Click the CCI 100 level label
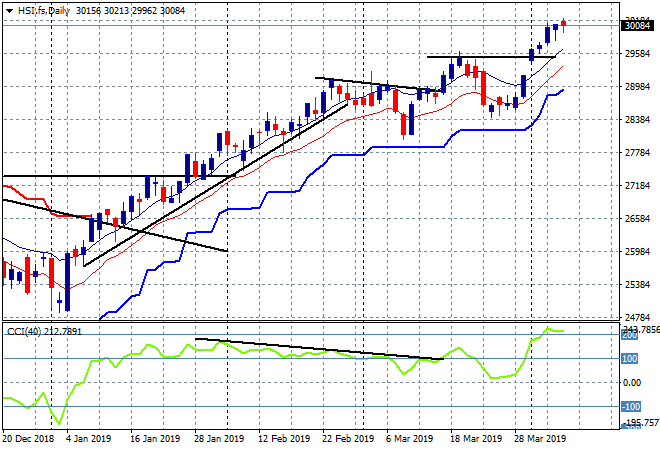The width and height of the screenshot is (660, 450). 632,359
